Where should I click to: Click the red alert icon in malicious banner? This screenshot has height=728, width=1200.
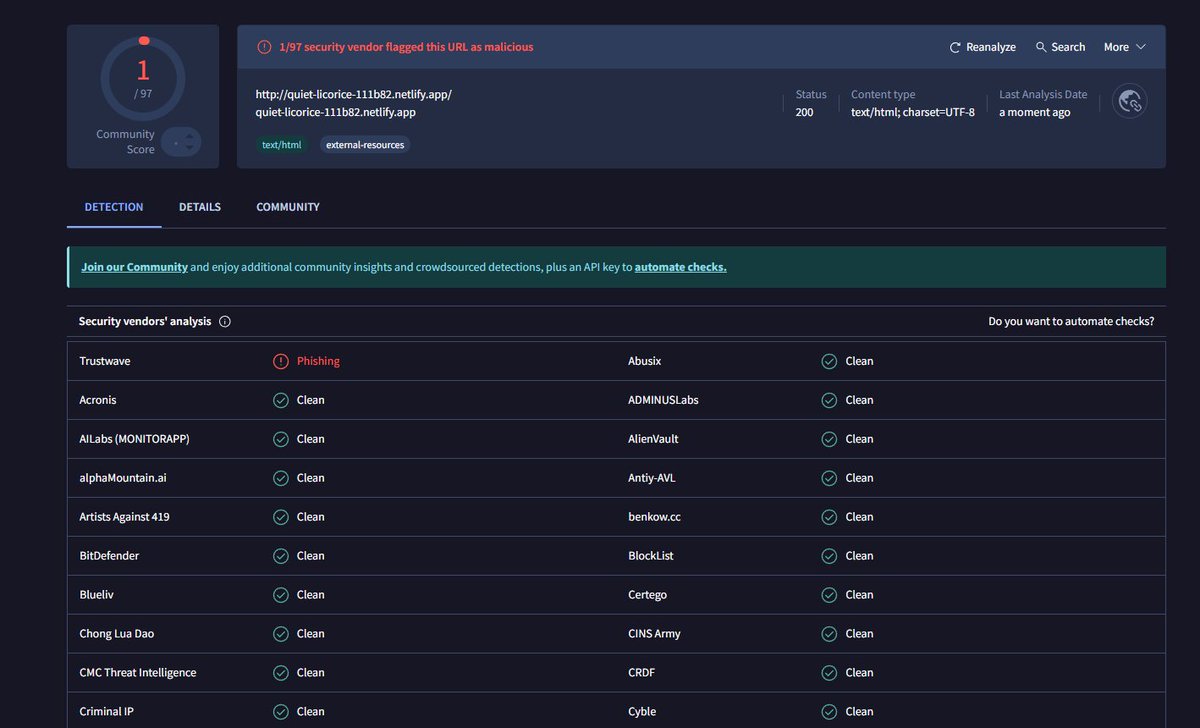coord(264,47)
